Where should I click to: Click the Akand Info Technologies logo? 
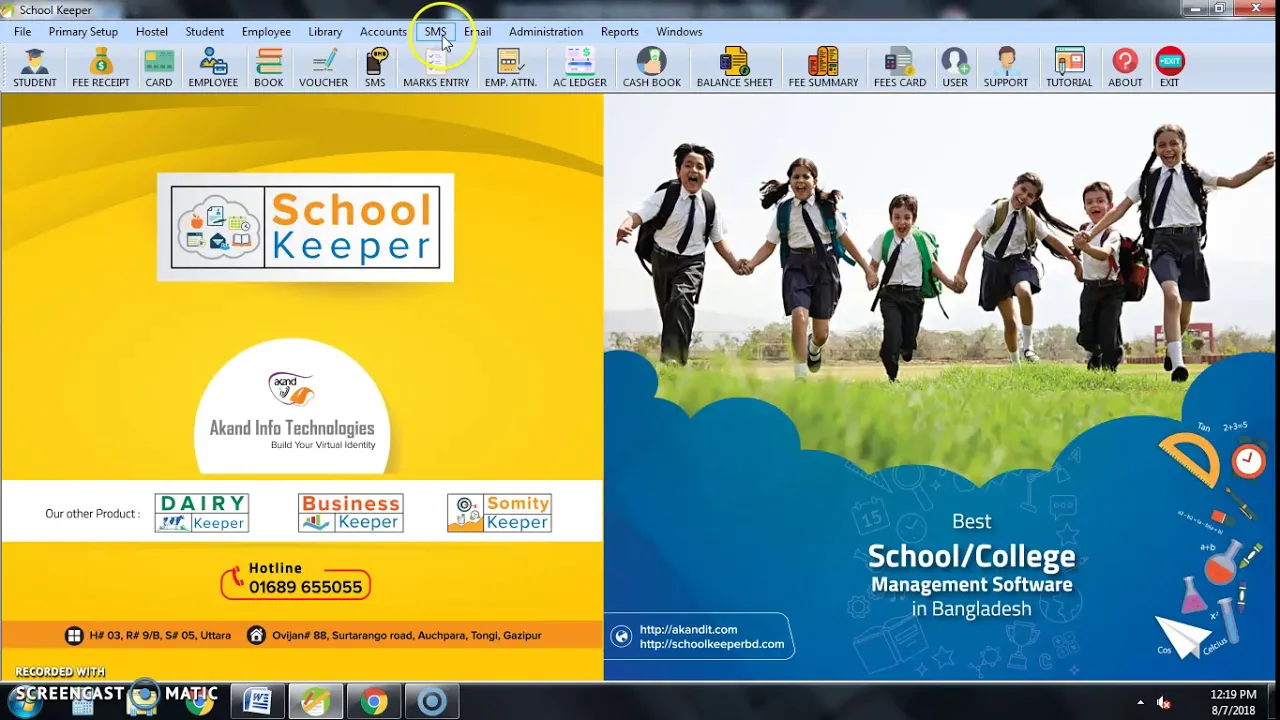[x=292, y=411]
